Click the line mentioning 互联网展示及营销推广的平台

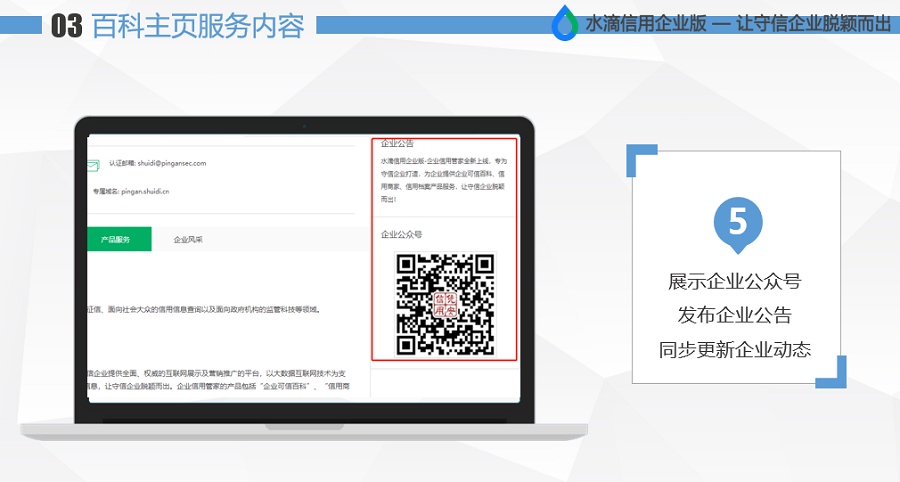[x=217, y=374]
